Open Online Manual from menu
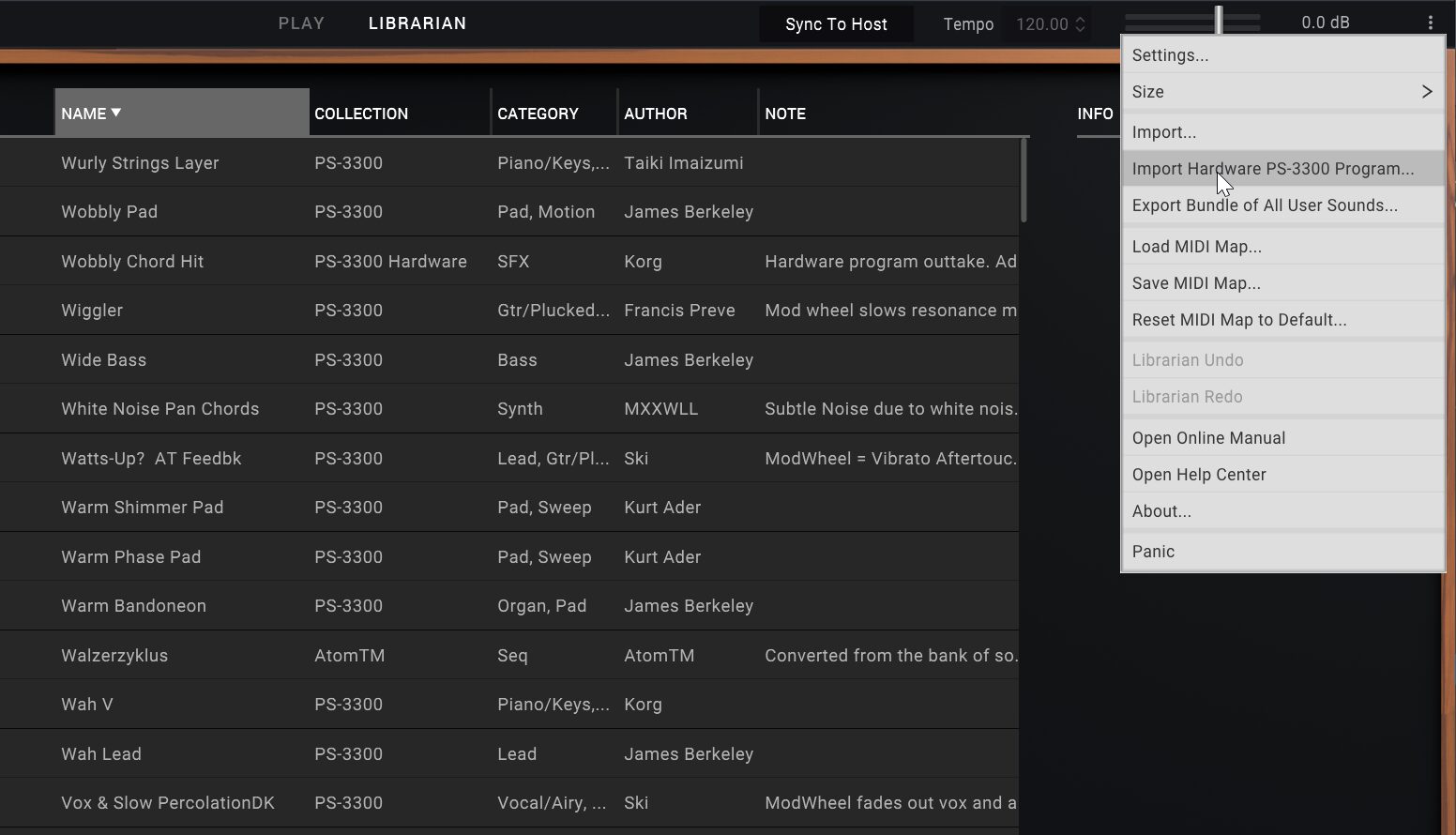 click(x=1282, y=438)
